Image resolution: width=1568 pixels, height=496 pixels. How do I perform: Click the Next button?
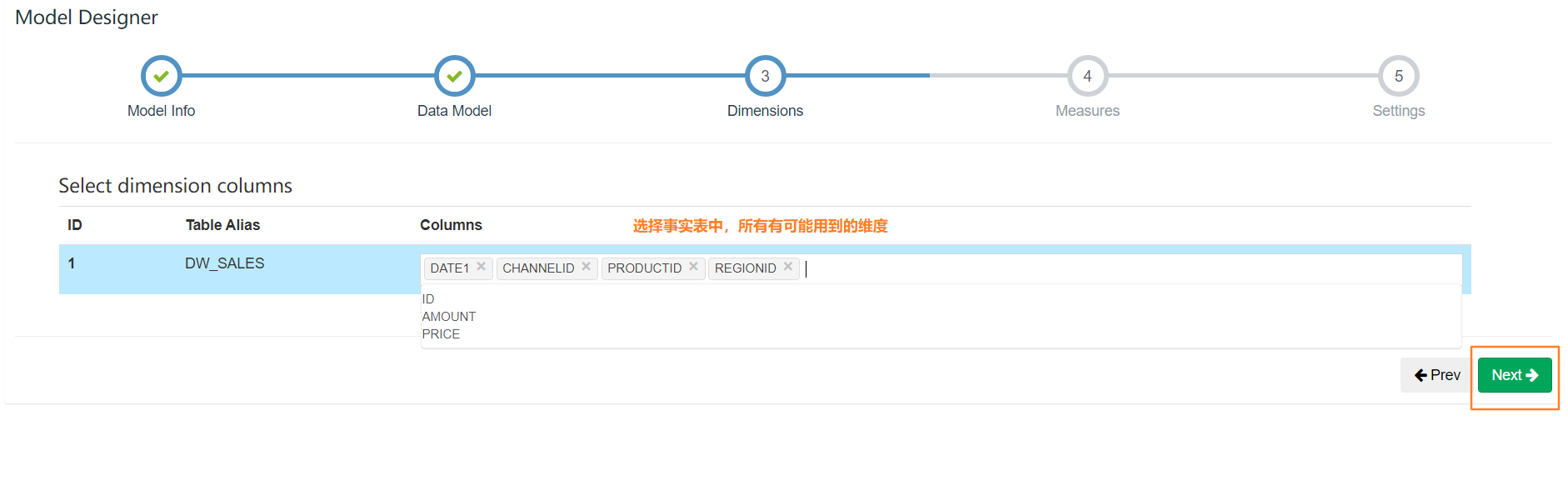tap(1515, 375)
